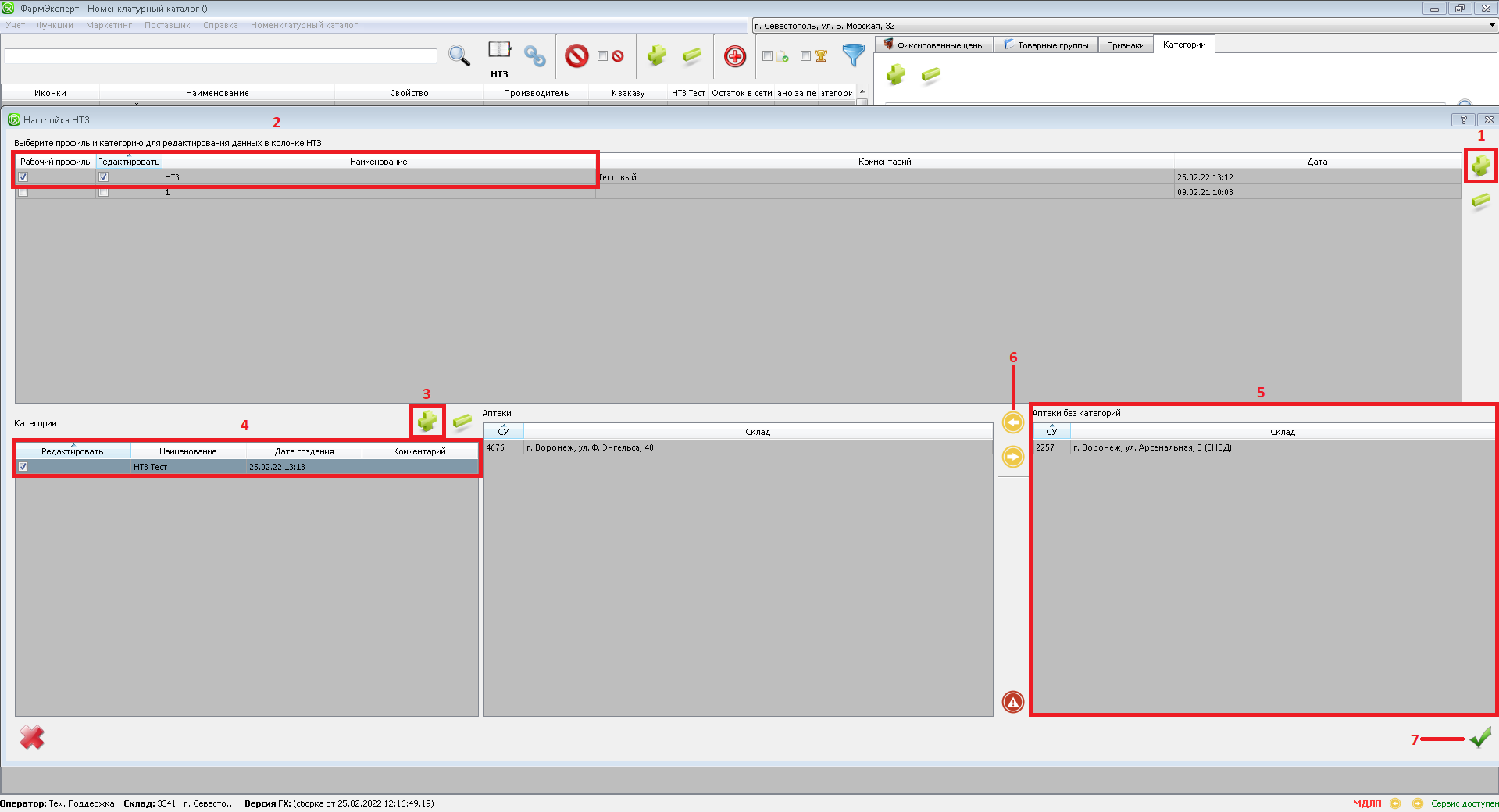Switch to the Товарные группы tab
Image resolution: width=1499 pixels, height=812 pixels.
click(x=1046, y=45)
